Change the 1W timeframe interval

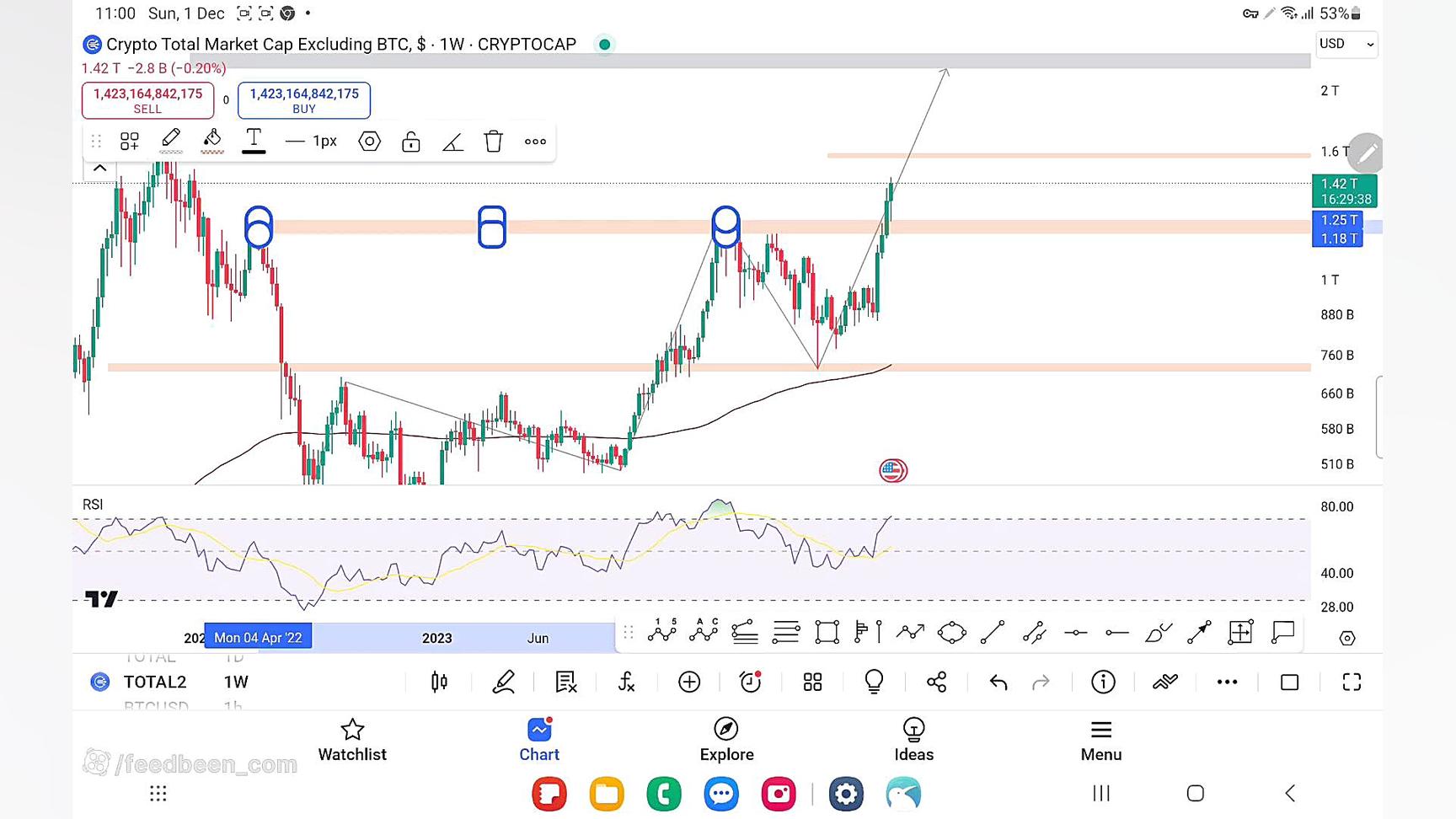[x=236, y=682]
